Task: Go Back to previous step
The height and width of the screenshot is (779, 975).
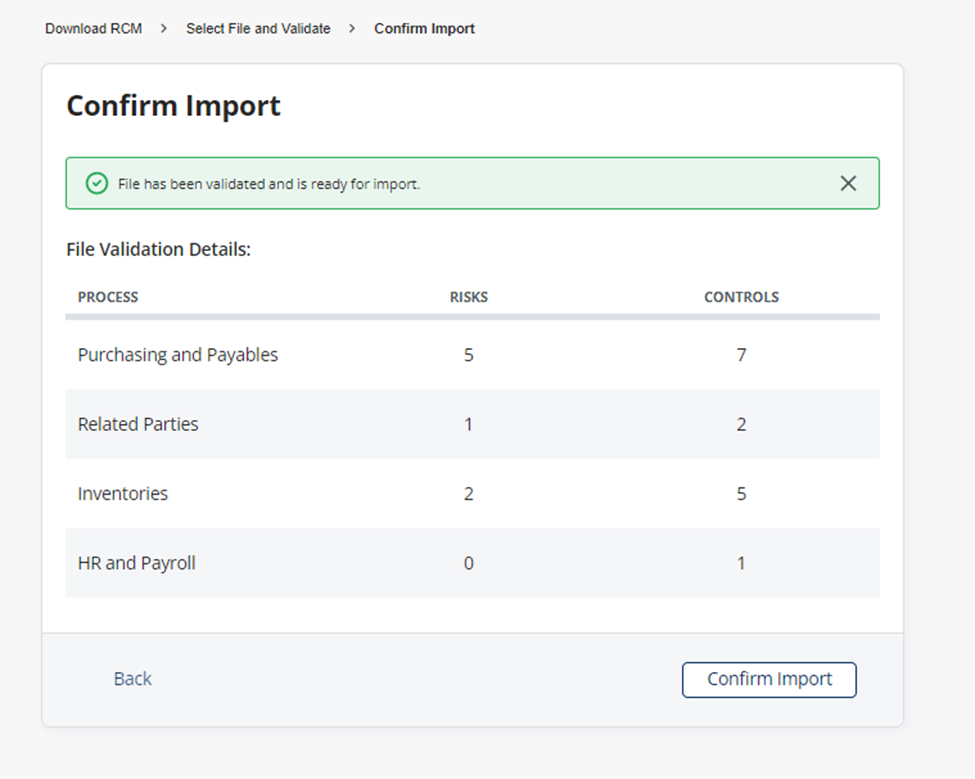Action: [x=132, y=679]
